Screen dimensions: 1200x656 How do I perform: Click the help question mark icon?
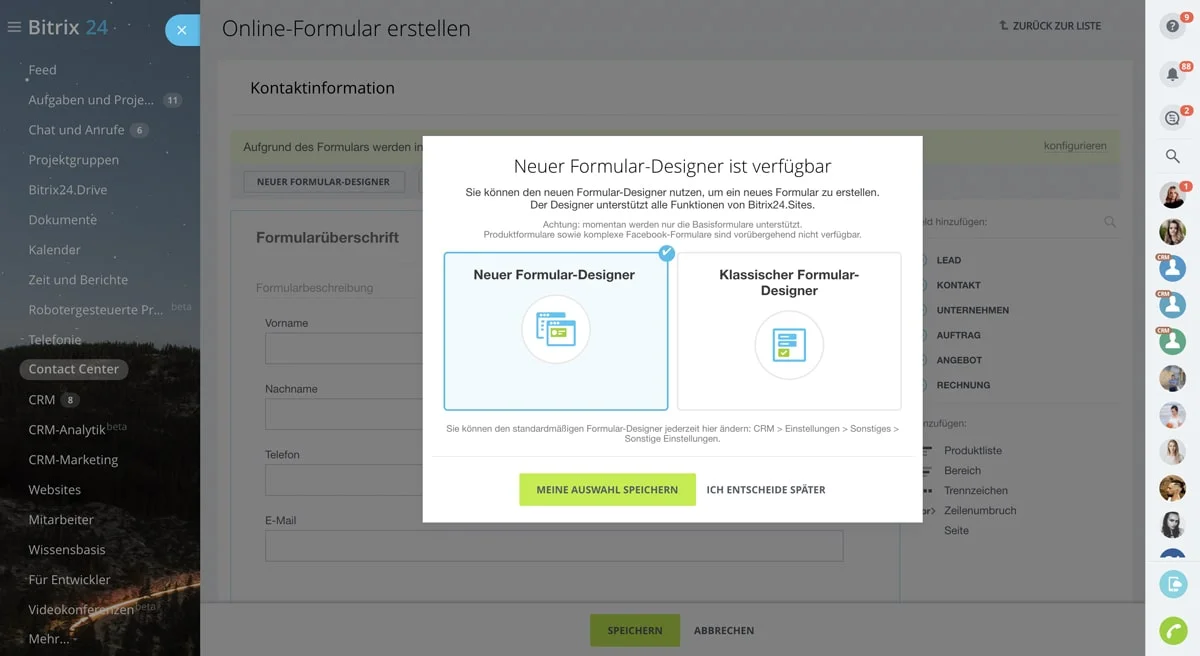pyautogui.click(x=1172, y=27)
